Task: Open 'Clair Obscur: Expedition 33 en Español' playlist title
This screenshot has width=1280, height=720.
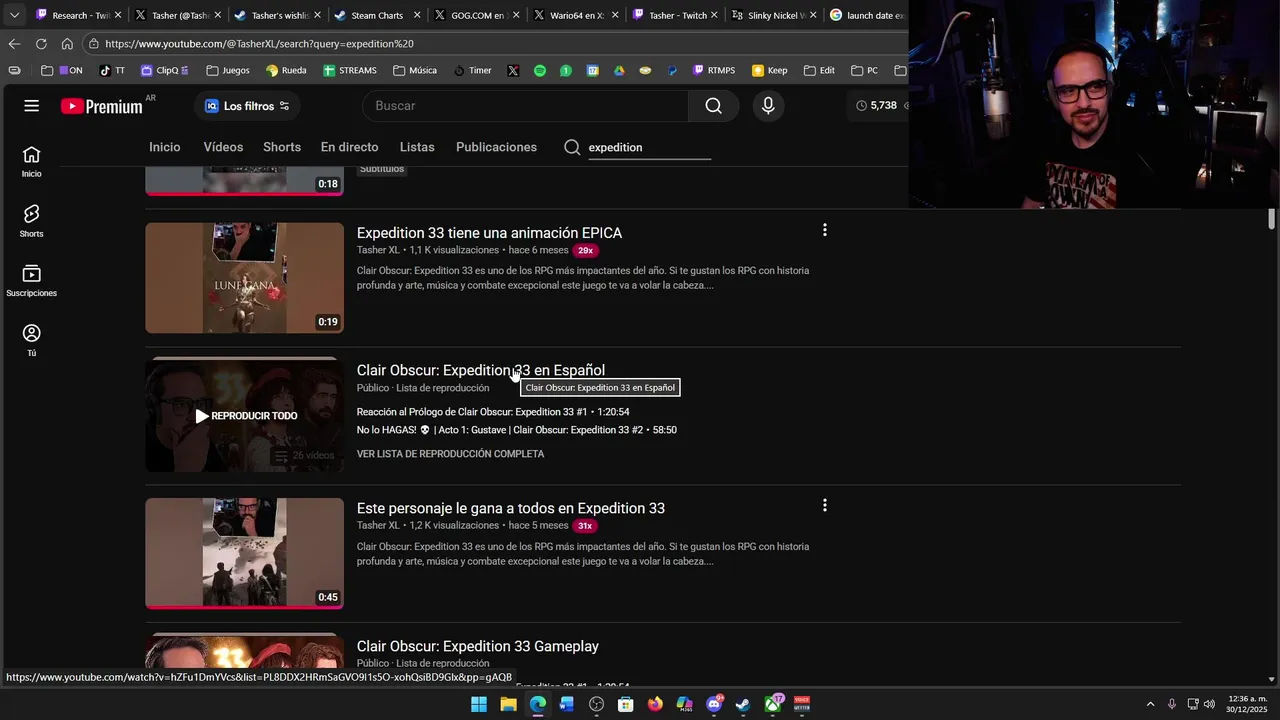Action: click(481, 370)
